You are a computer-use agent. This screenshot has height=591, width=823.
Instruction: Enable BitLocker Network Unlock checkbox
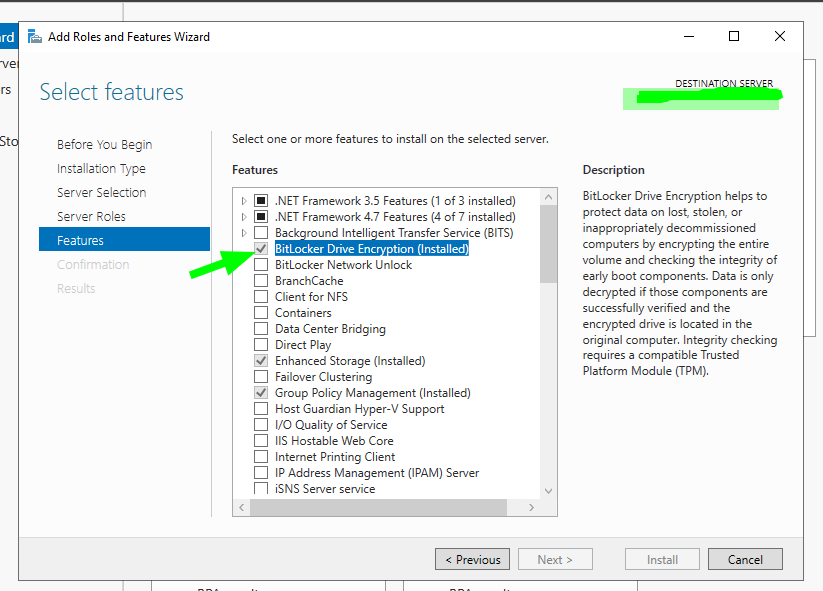pos(261,265)
